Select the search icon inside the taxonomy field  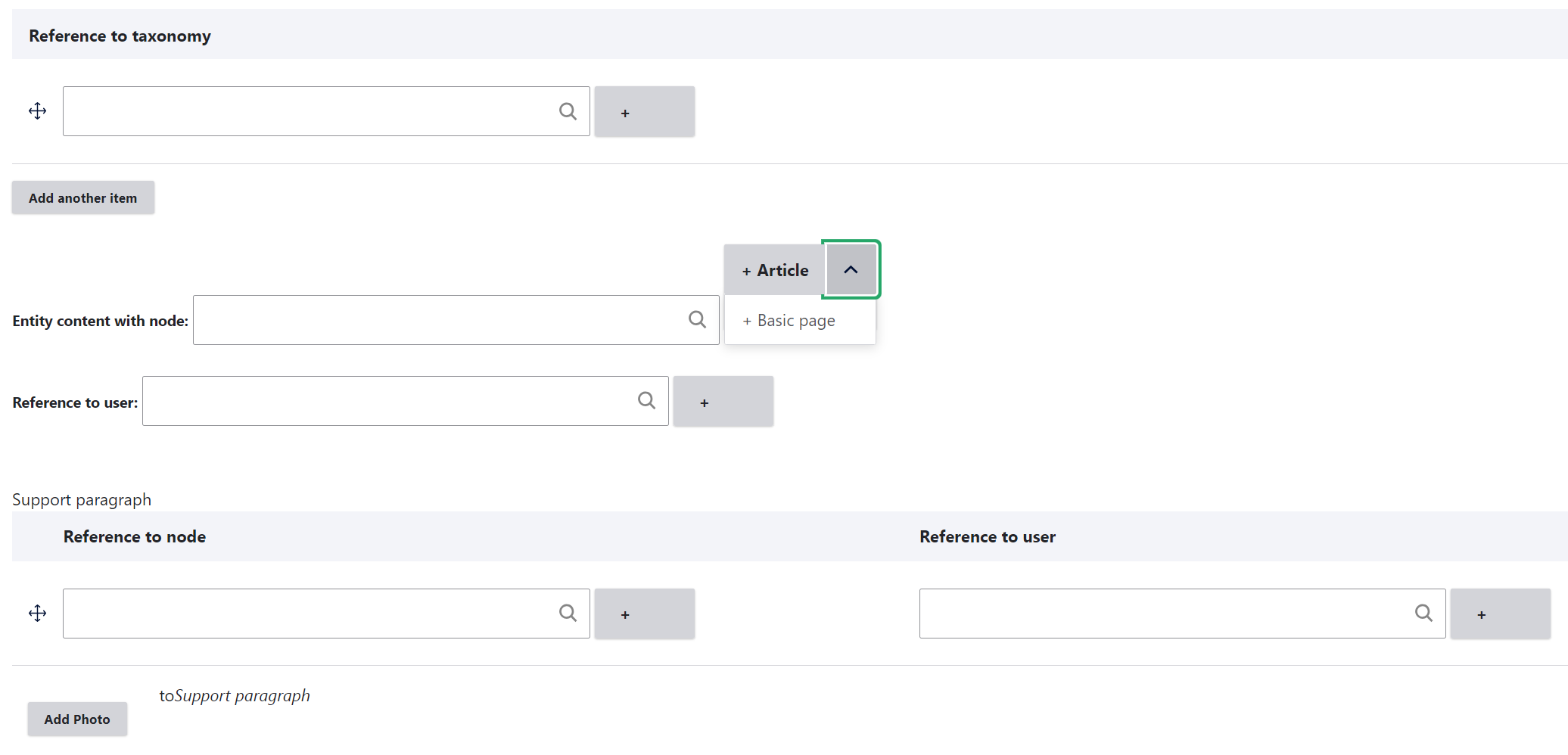[568, 110]
